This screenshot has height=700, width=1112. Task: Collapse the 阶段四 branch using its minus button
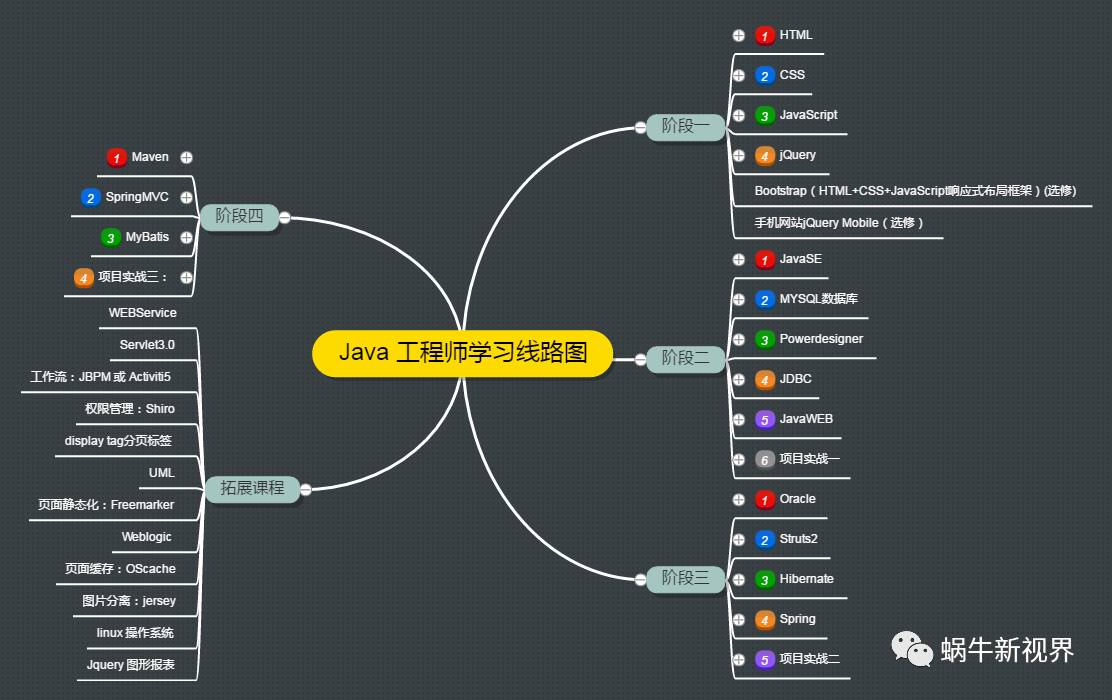[x=284, y=217]
